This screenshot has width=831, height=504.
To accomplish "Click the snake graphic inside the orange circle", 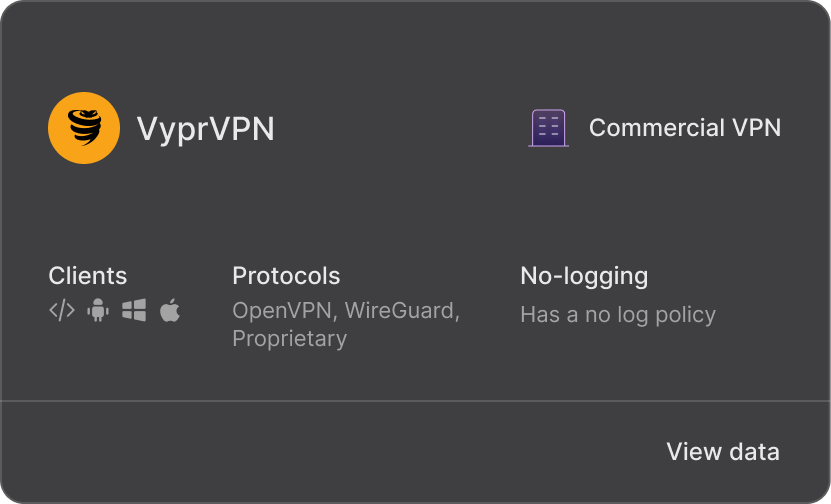I will point(85,127).
